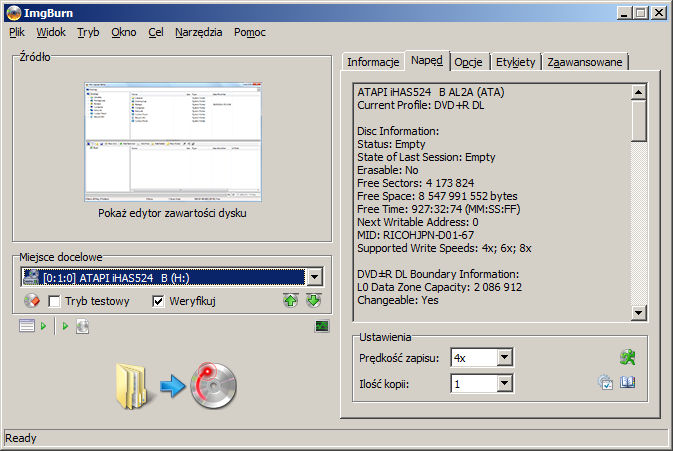Switch to the Informacje tab
The image size is (673, 451).
pyautogui.click(x=373, y=62)
